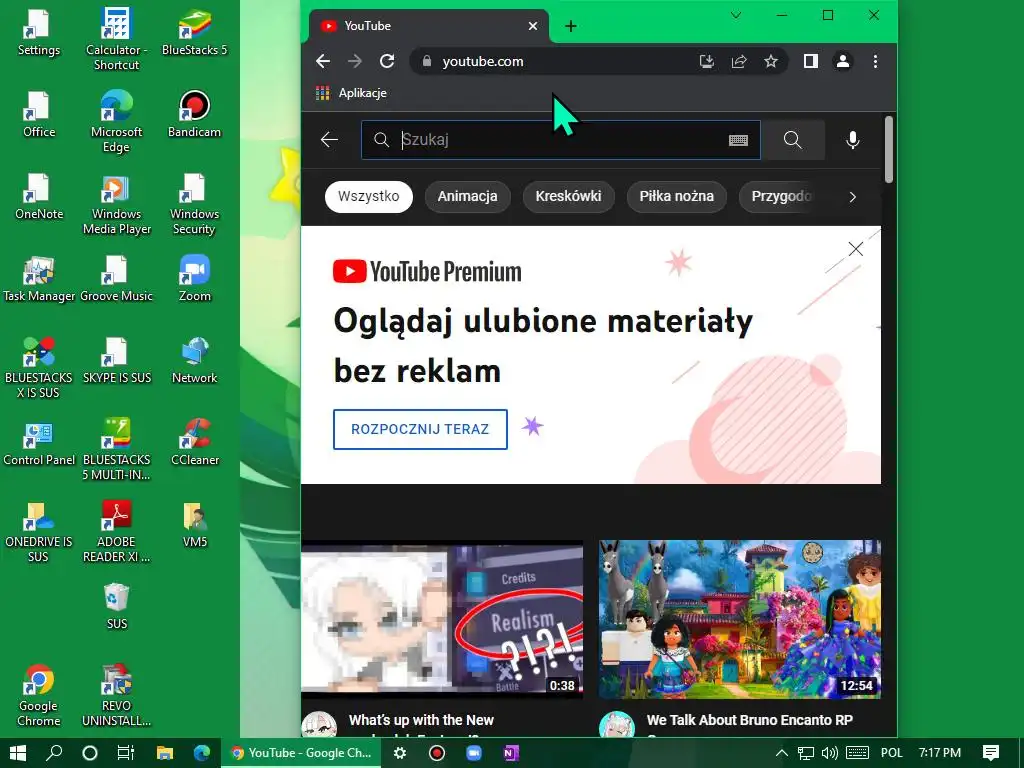
Task: Select the Google Chrome desktop icon
Action: (x=39, y=696)
